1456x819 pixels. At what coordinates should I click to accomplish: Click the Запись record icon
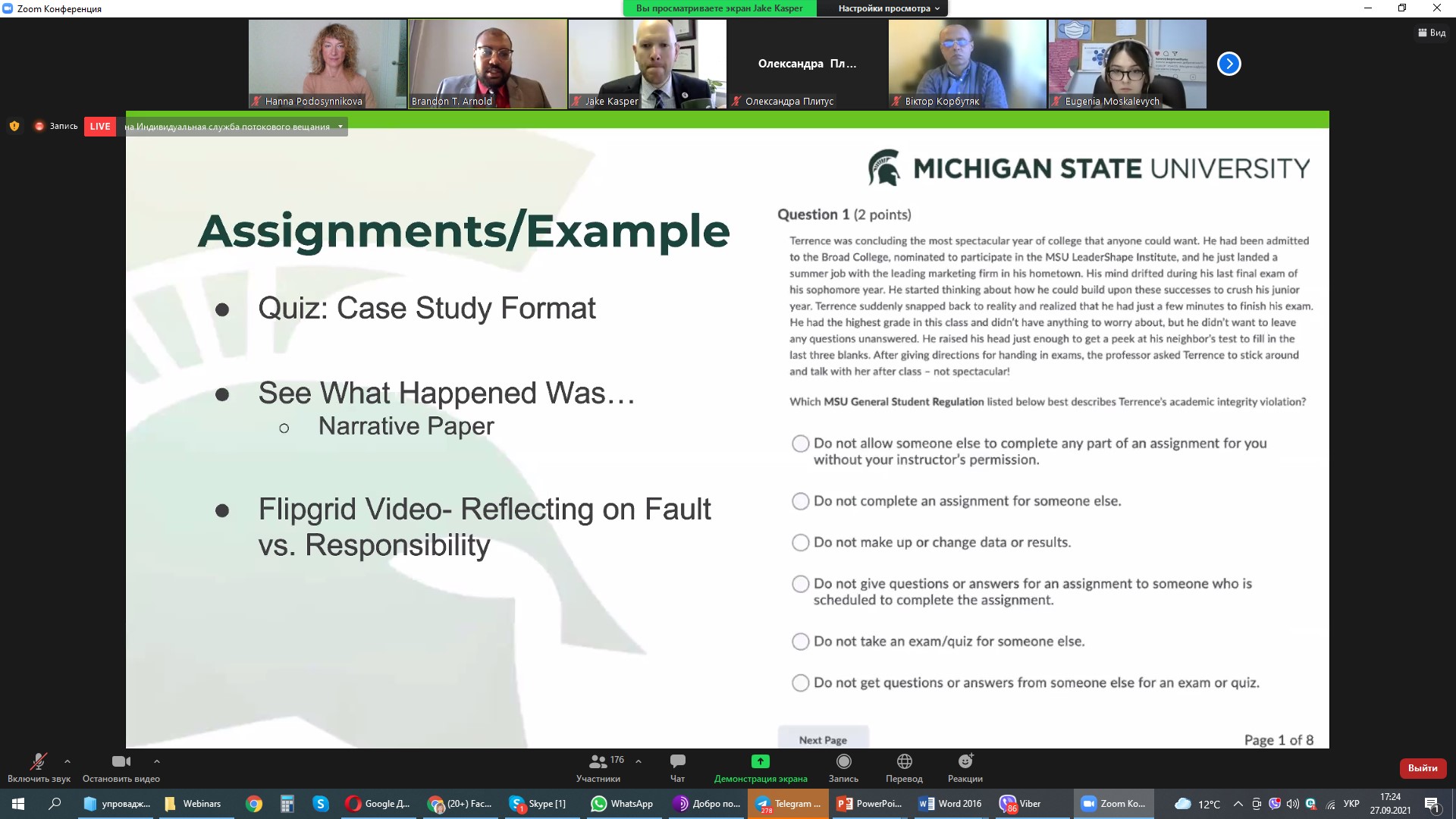pyautogui.click(x=843, y=762)
